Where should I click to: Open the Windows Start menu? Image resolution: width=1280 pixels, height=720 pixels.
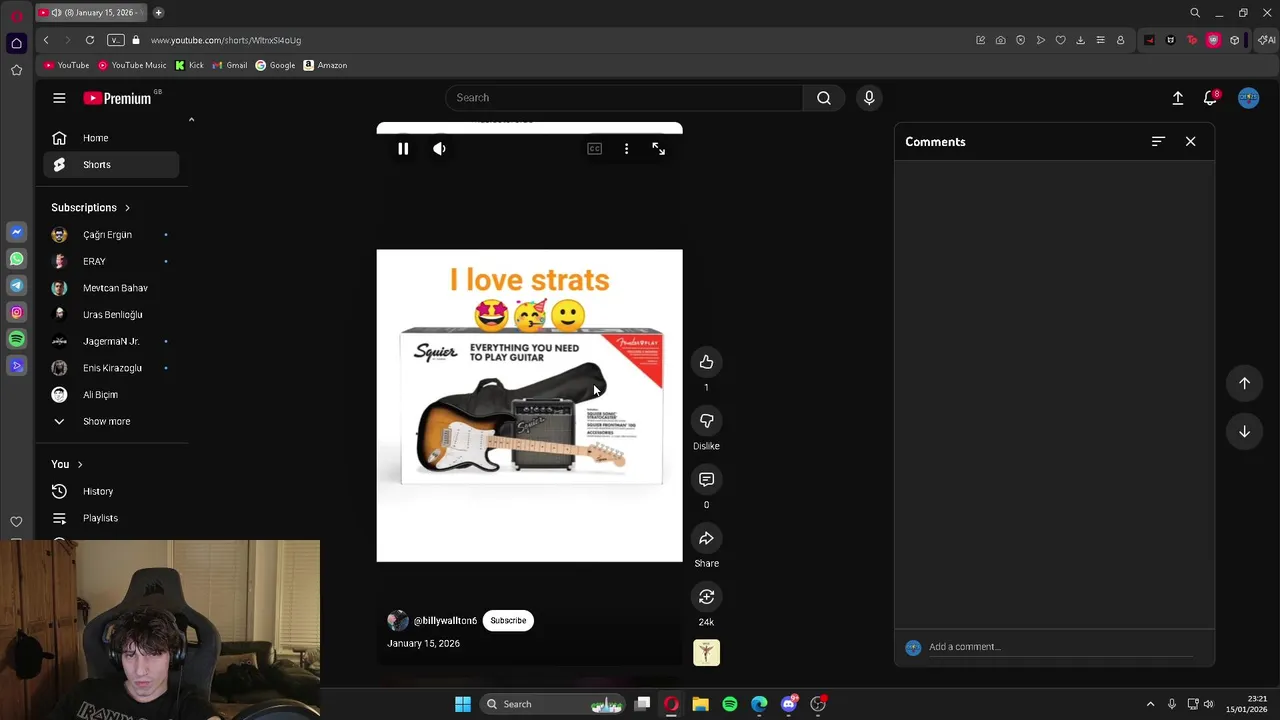462,704
